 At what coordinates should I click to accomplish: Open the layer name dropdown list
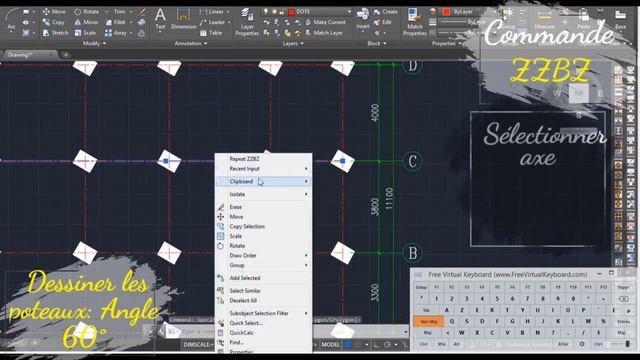(349, 12)
